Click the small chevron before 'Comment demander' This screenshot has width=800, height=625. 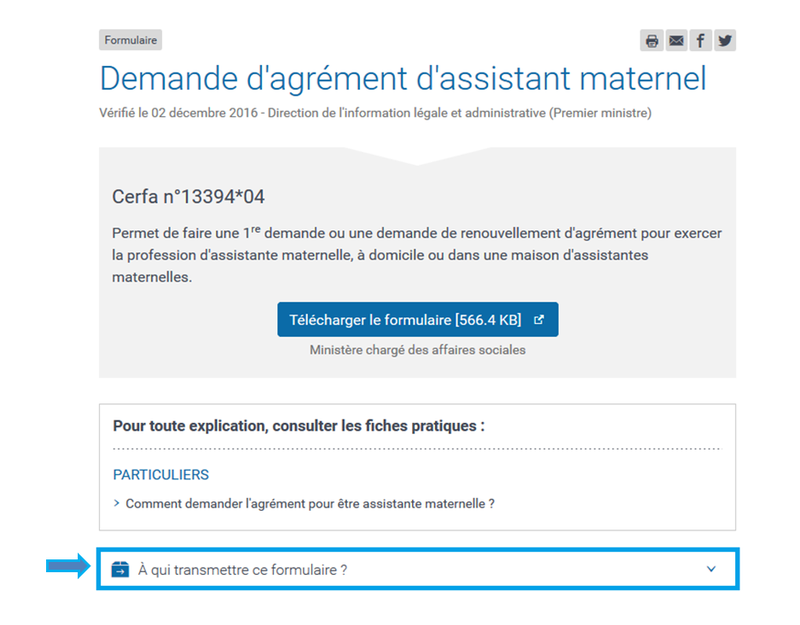pos(117,504)
